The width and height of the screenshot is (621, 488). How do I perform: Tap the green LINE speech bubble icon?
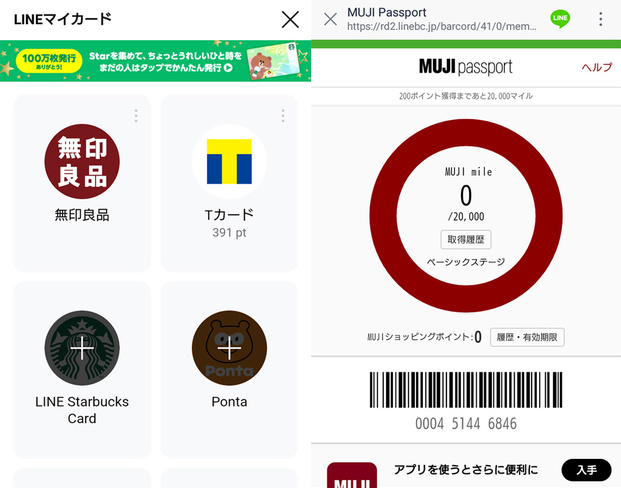560,19
